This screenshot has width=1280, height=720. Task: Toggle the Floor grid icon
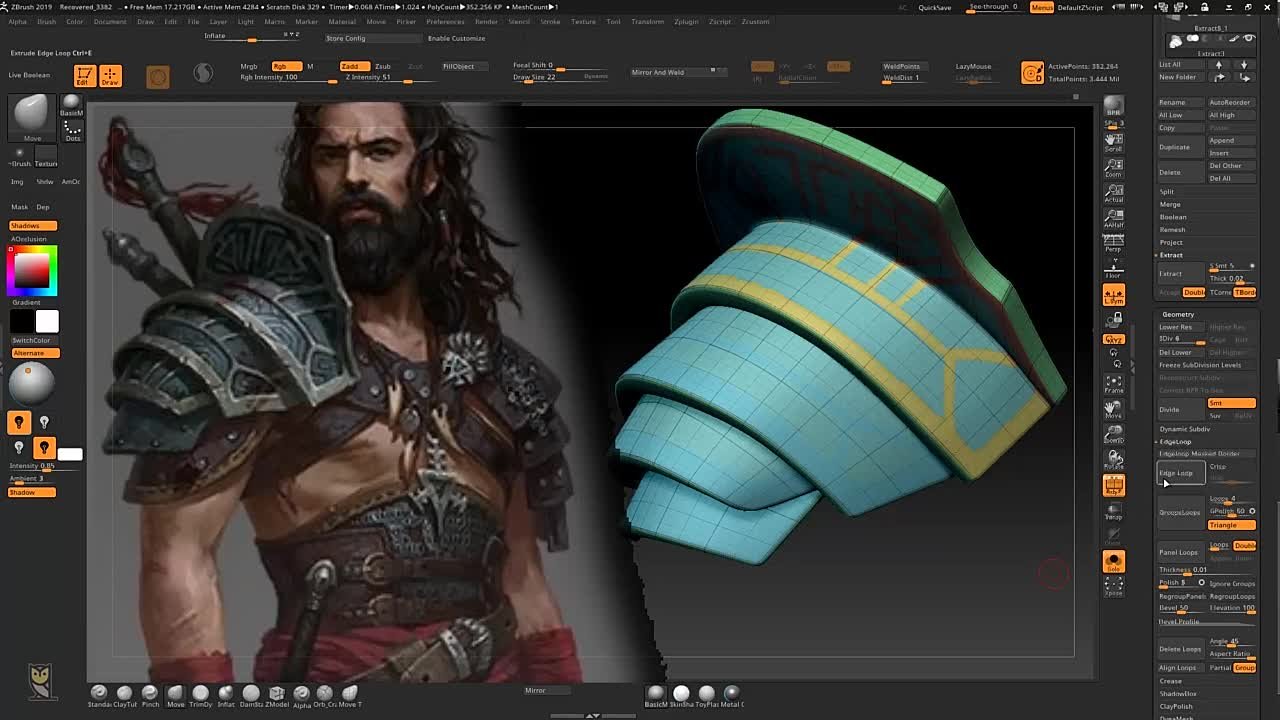coord(1113,268)
